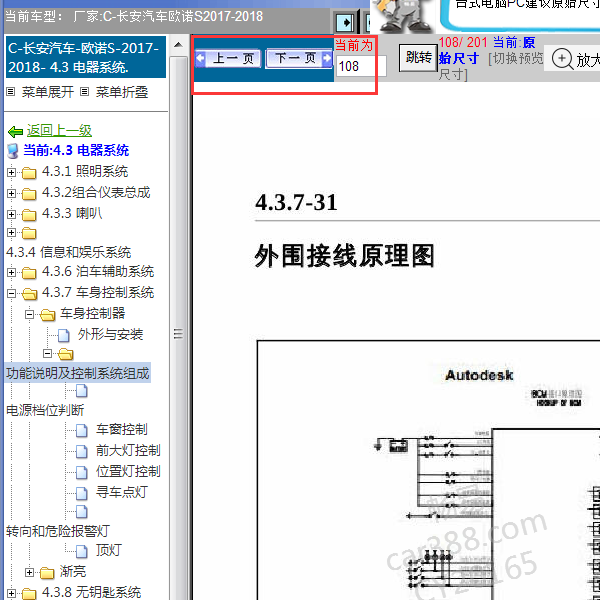Screen dimensions: 600x600
Task: Expand the 4.3.4 信息和娱乐系统 node
Action: click(x=11, y=233)
